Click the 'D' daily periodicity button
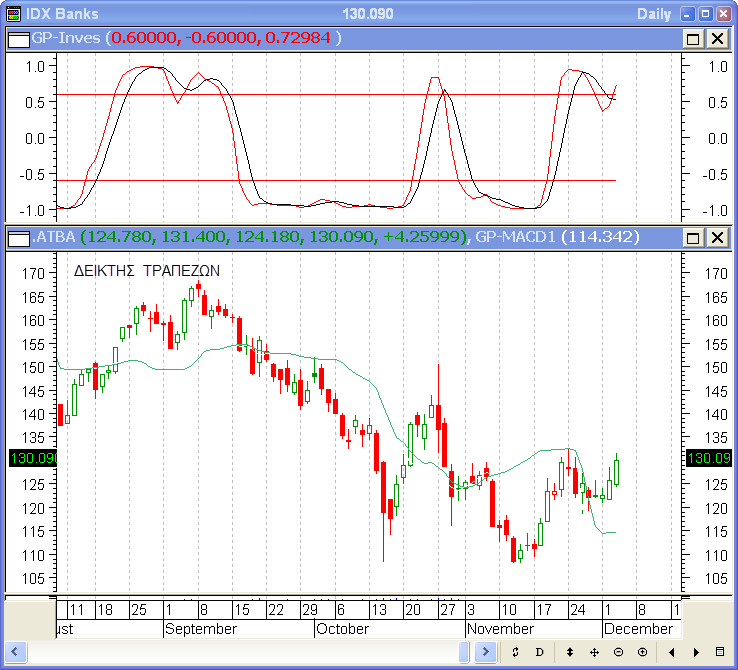 (539, 652)
